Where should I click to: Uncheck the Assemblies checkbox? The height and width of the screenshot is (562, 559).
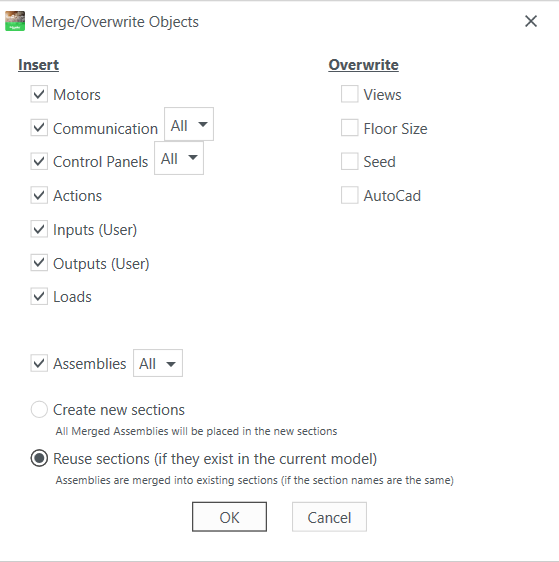[x=39, y=363]
